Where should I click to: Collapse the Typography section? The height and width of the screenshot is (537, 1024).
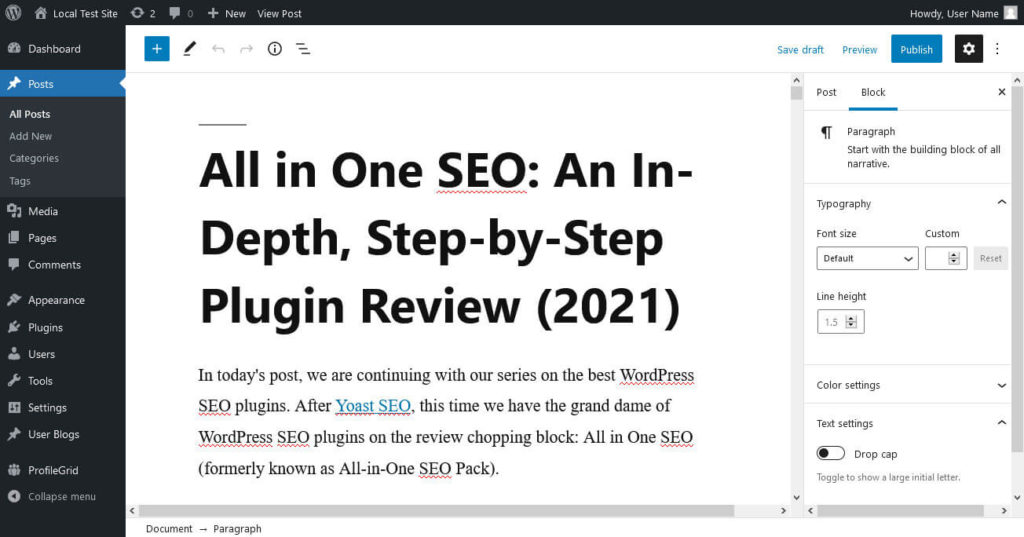point(1002,203)
